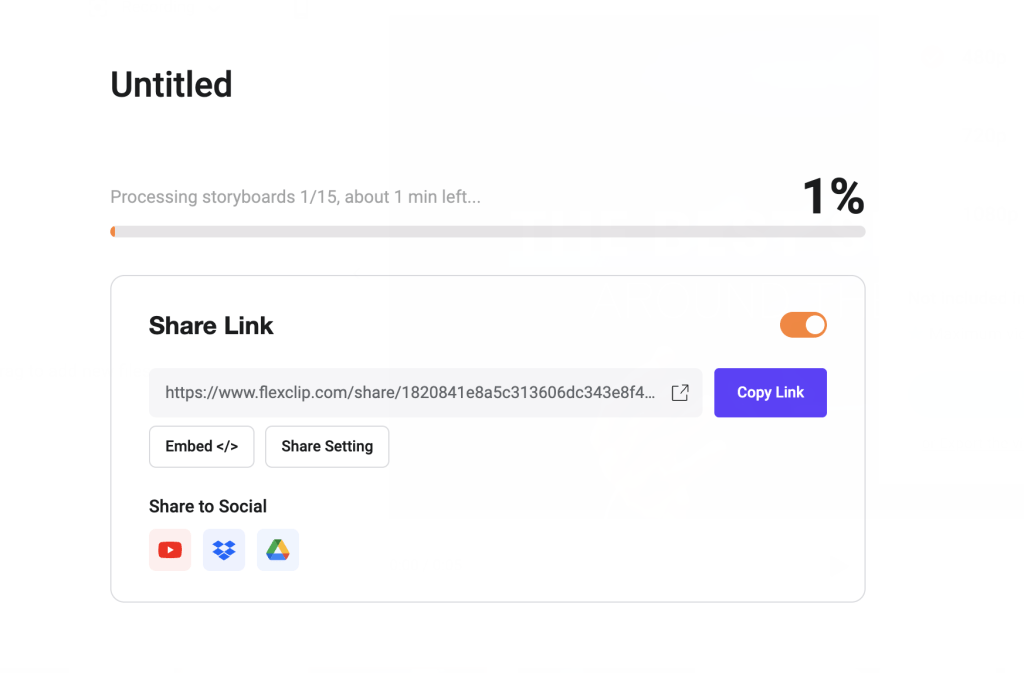Viewport: 1024px width, 673px height.
Task: Click the Share Link heading
Action: point(211,326)
